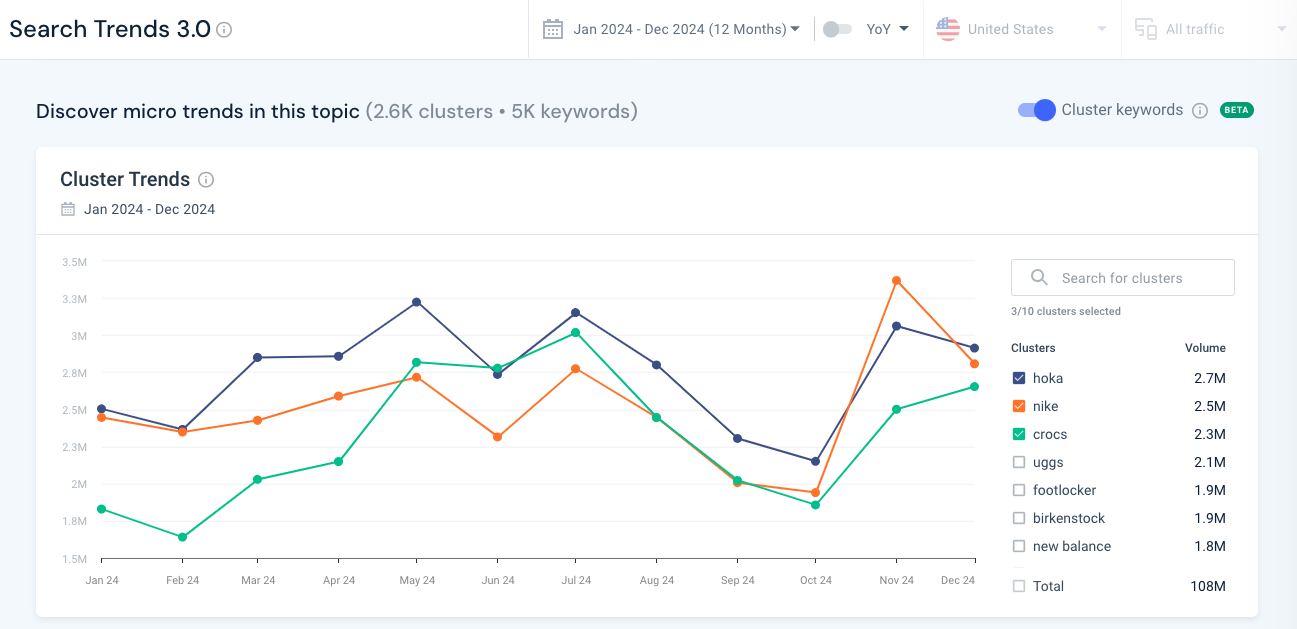Click crocs volume value 2.3M

[1209, 434]
